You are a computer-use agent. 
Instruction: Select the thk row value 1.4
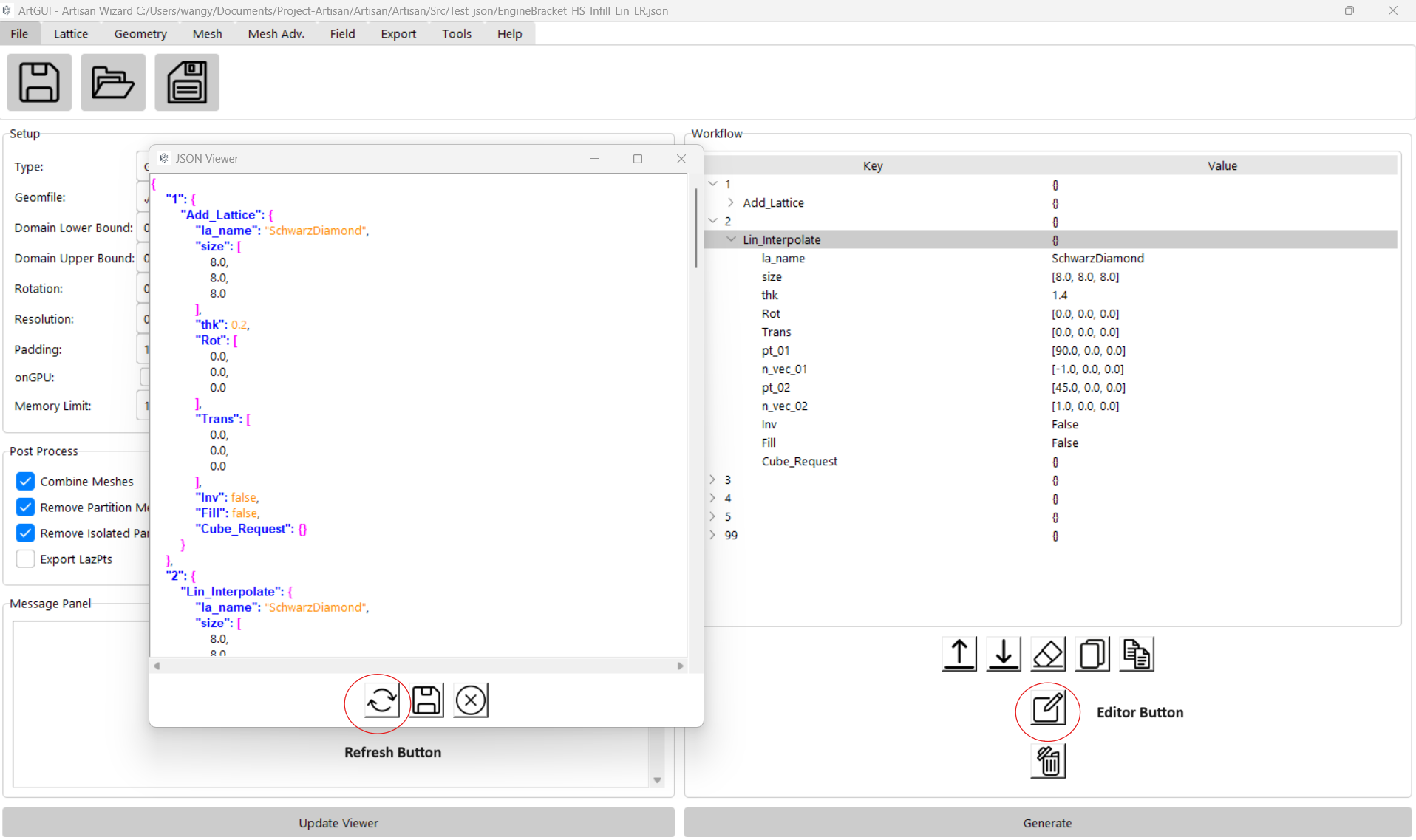[x=1060, y=295]
